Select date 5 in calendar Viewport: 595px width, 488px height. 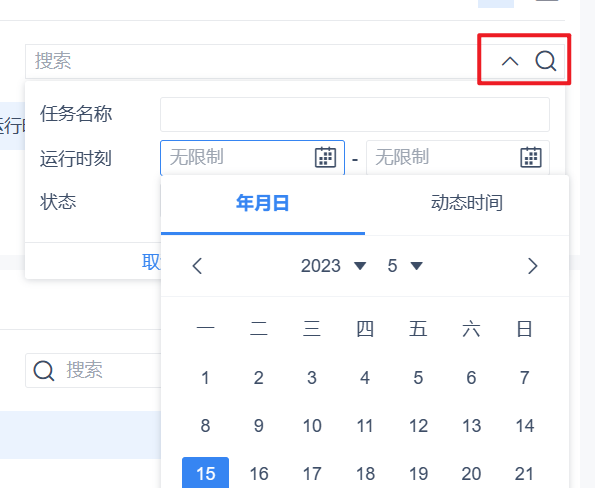pyautogui.click(x=418, y=378)
